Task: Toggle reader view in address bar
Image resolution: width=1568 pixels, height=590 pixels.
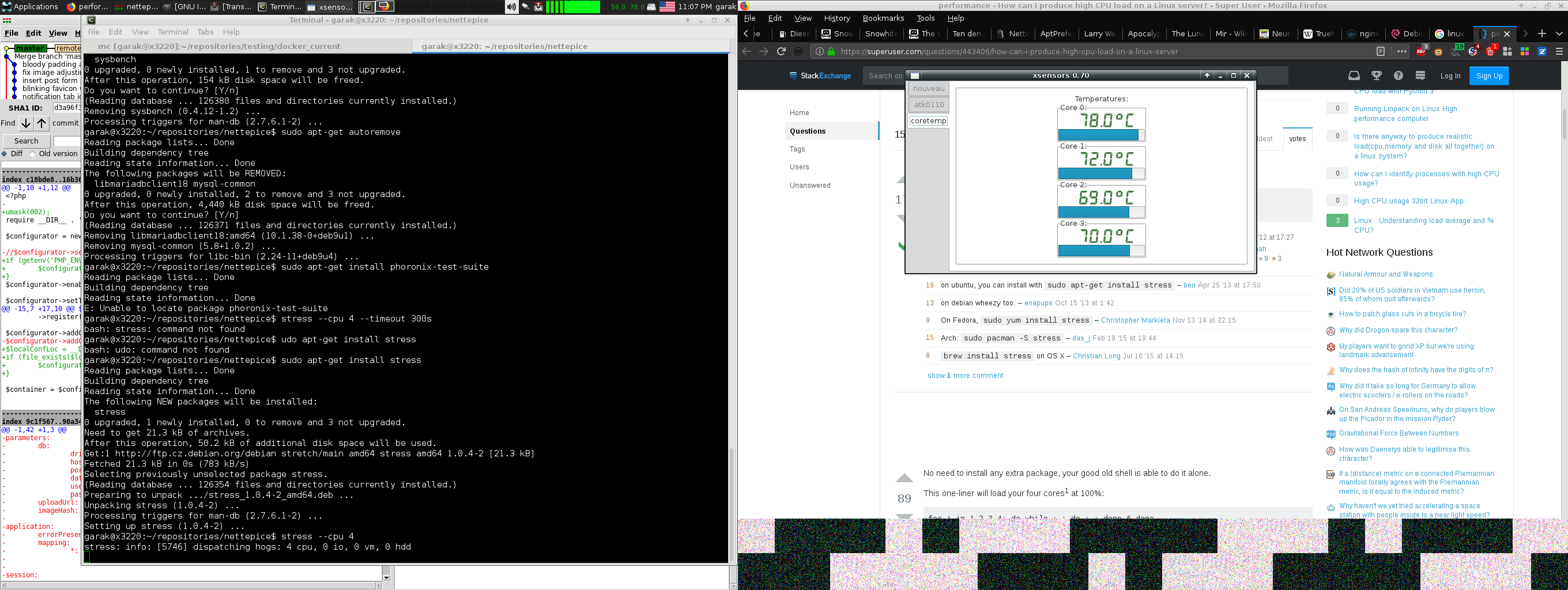Action: click(x=1381, y=52)
